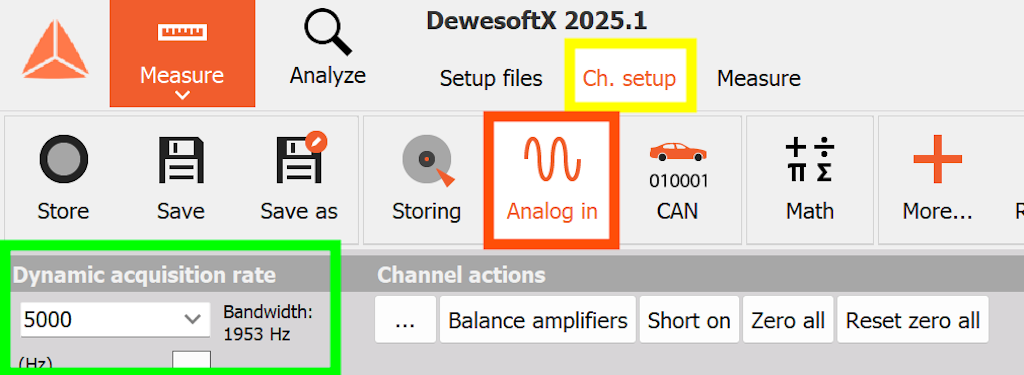Click the 5000 sample rate field
The height and width of the screenshot is (375, 1024).
click(115, 319)
